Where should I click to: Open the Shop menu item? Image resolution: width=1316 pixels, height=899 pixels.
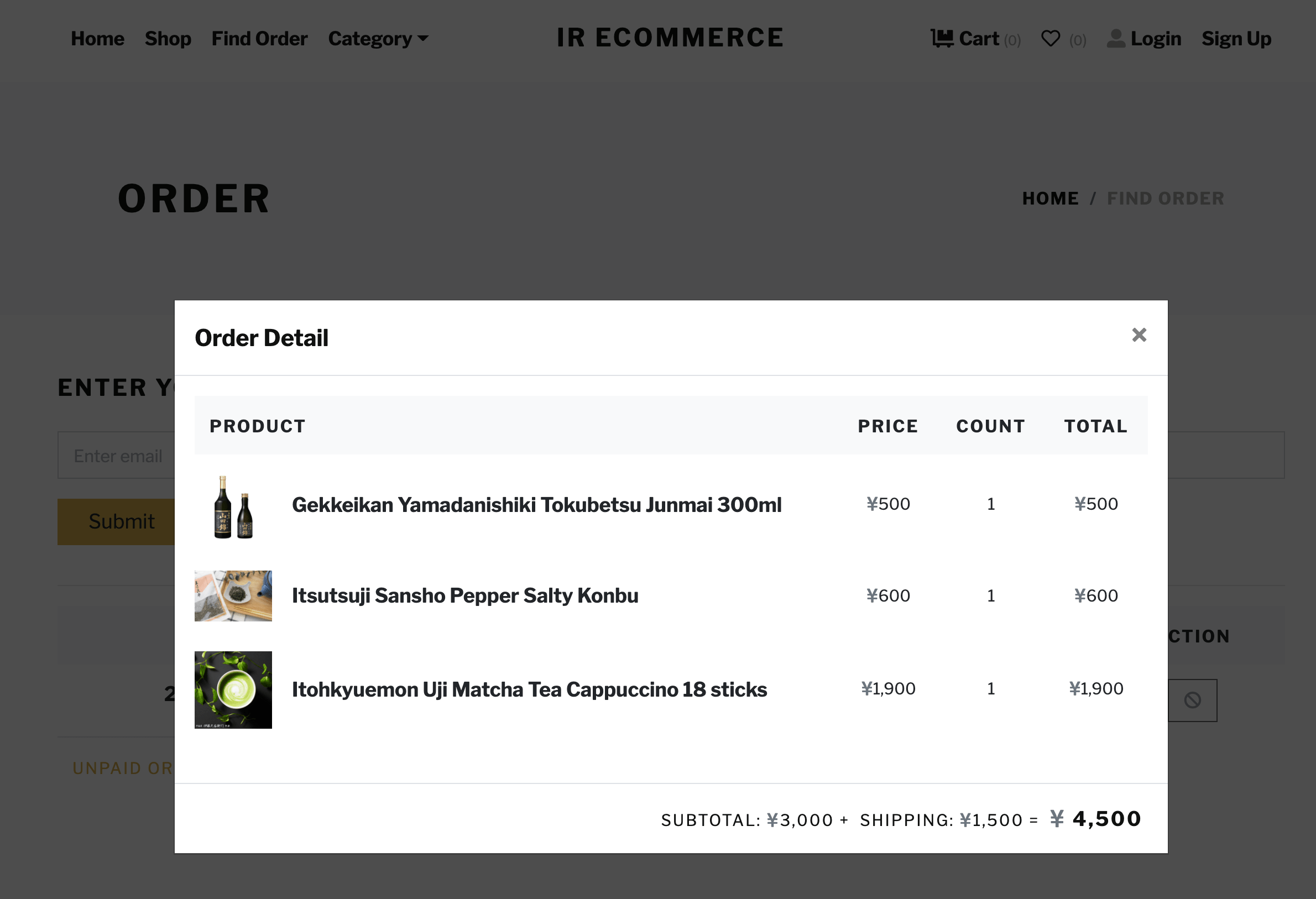168,39
